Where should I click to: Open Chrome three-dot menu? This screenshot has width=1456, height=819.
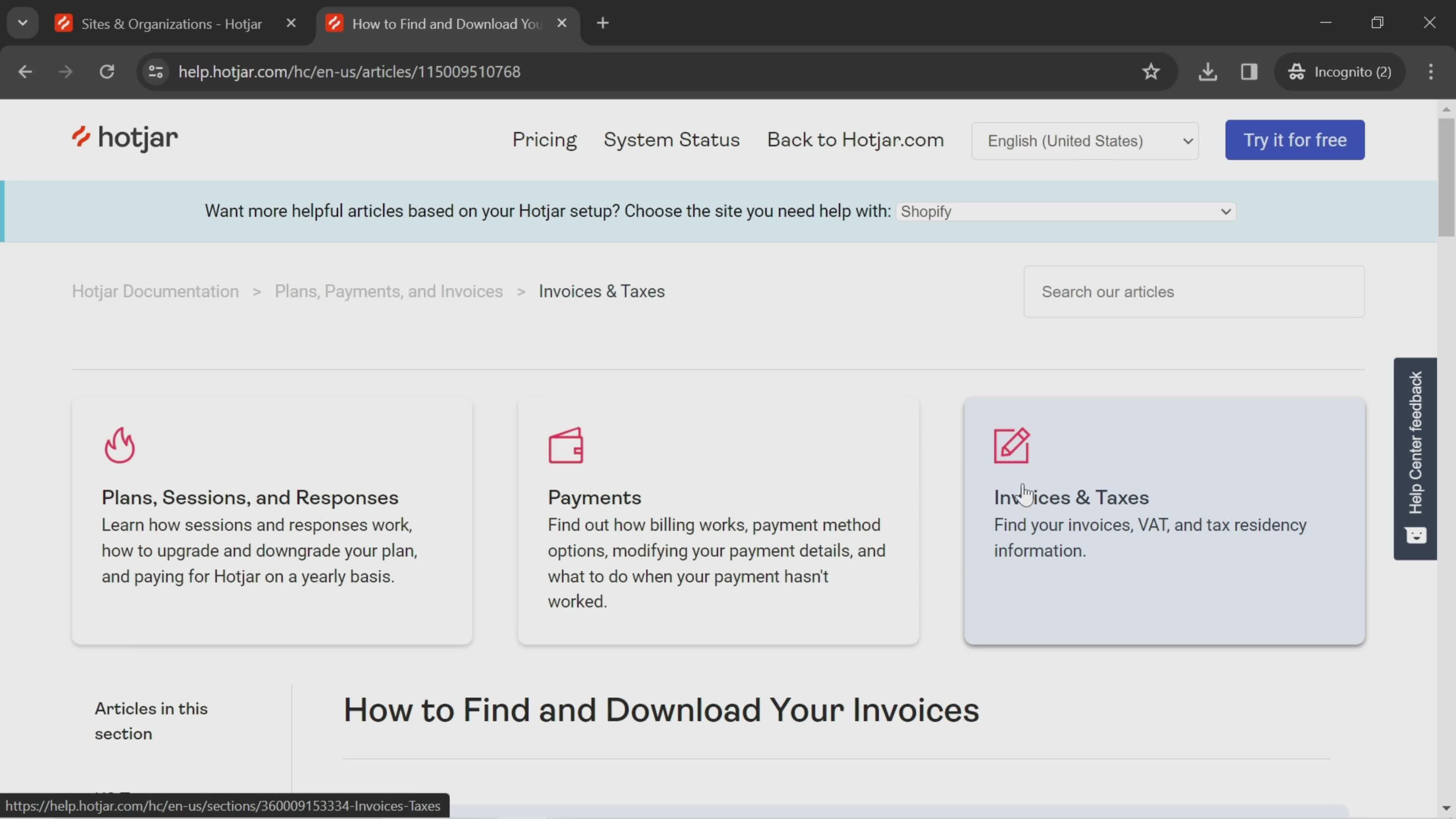click(1431, 72)
